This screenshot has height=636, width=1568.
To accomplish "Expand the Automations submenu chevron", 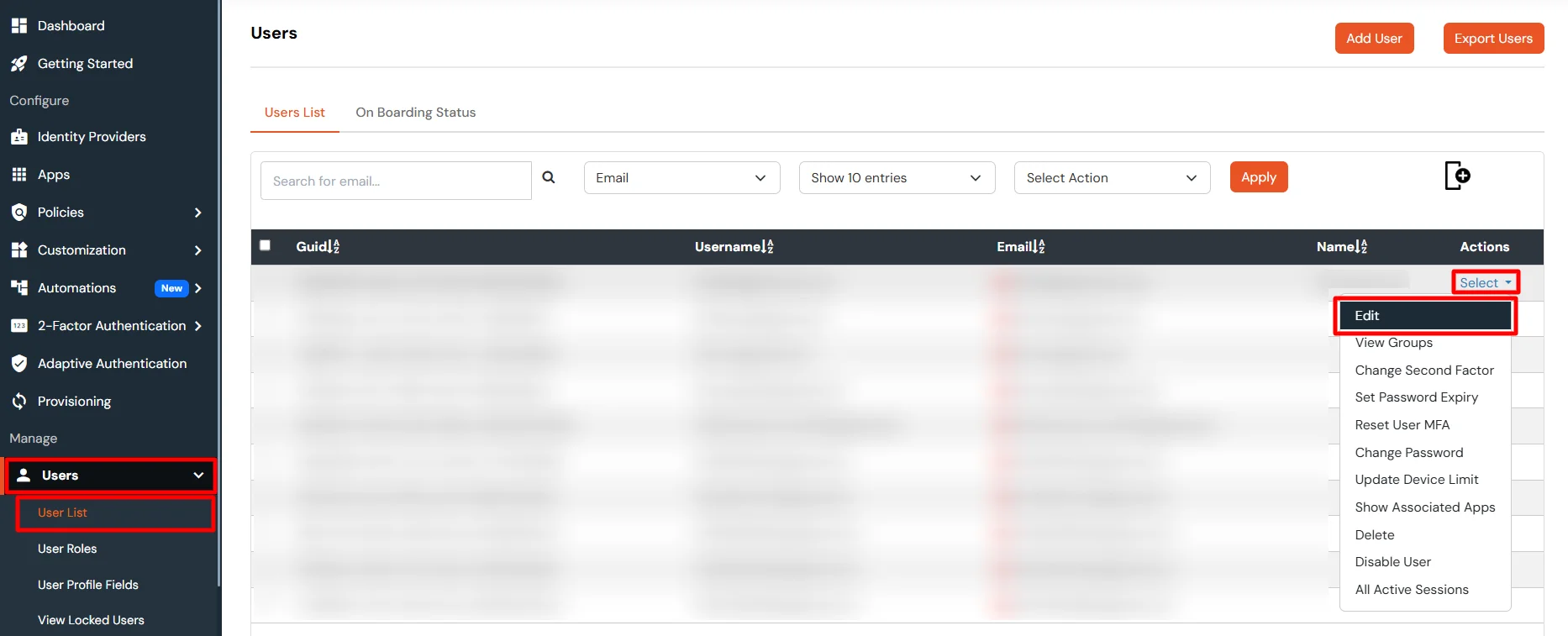I will click(x=198, y=288).
